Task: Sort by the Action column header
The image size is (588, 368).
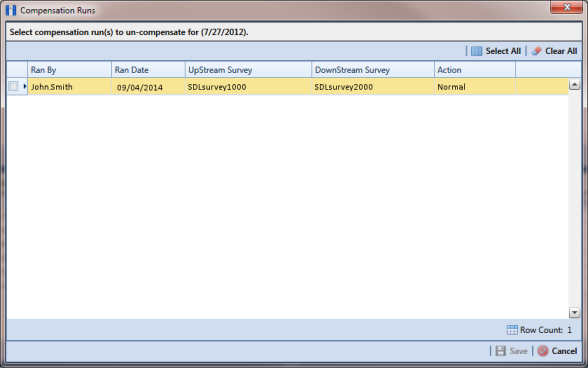Action: coord(475,70)
